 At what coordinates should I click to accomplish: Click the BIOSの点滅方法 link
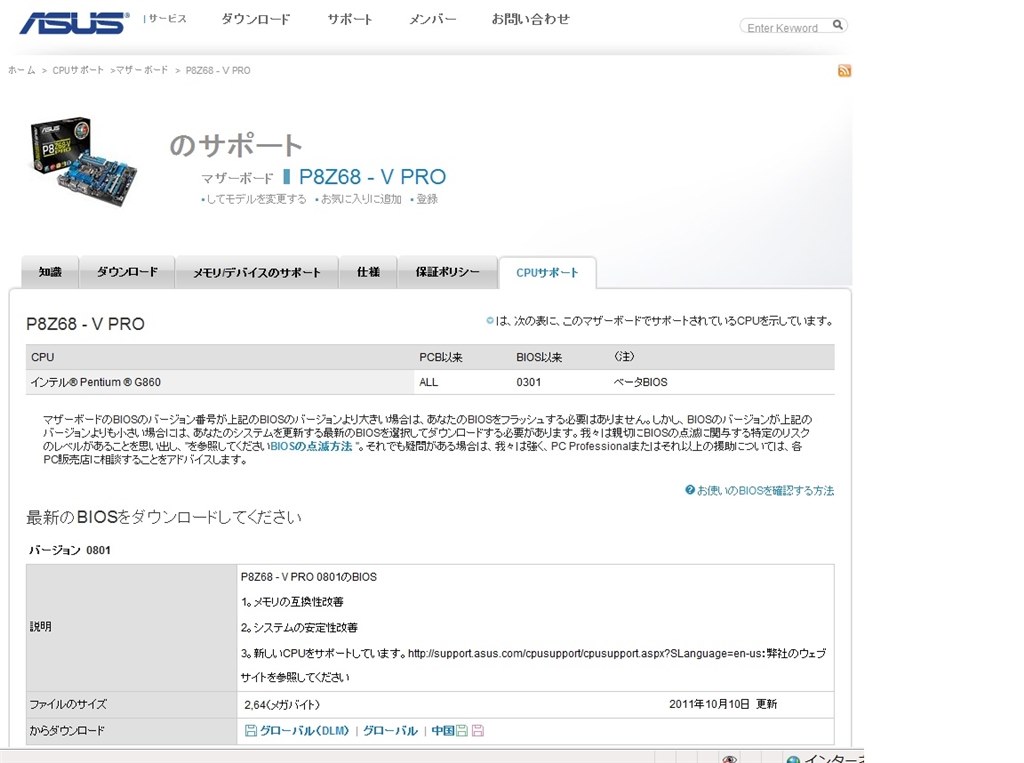pos(312,446)
